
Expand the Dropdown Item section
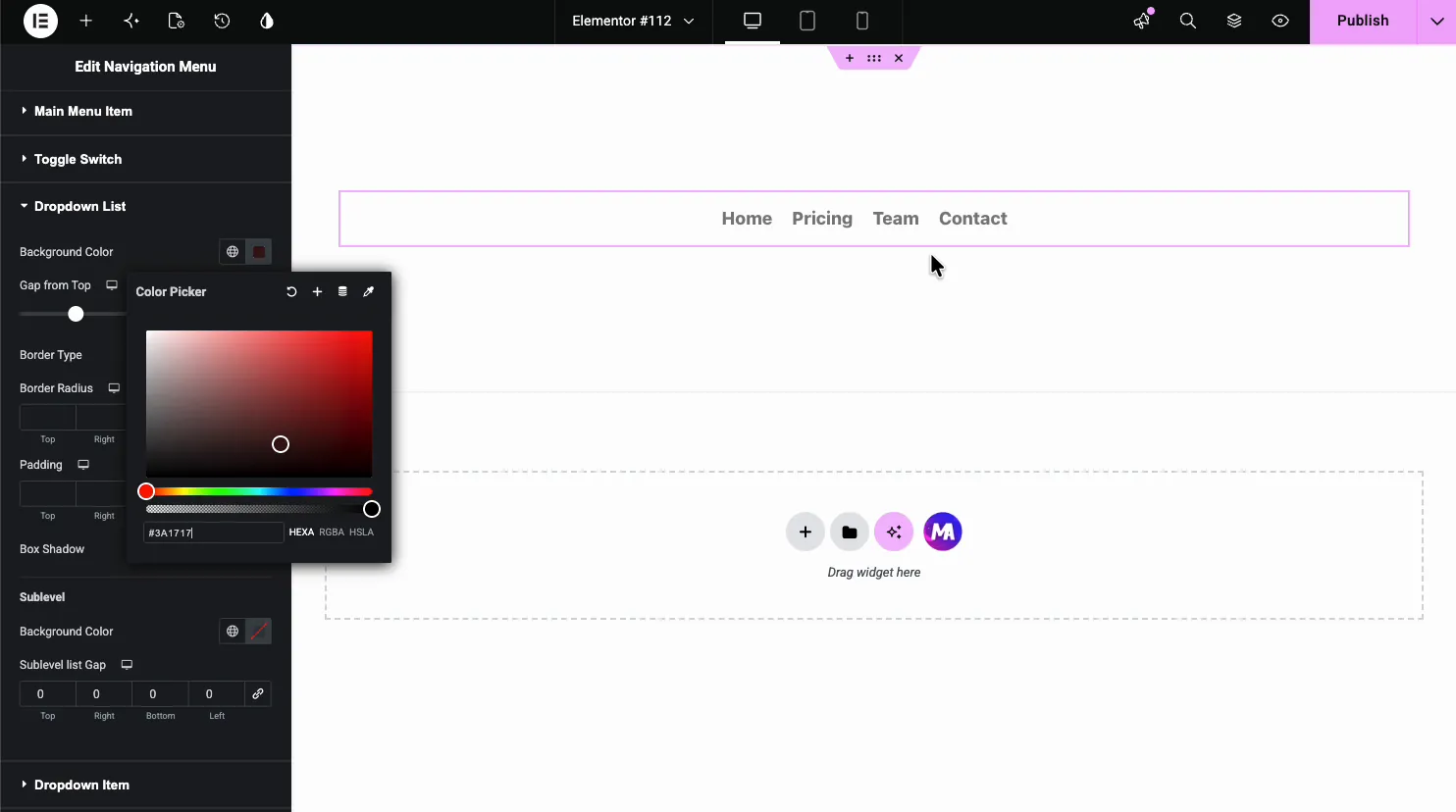(145, 785)
